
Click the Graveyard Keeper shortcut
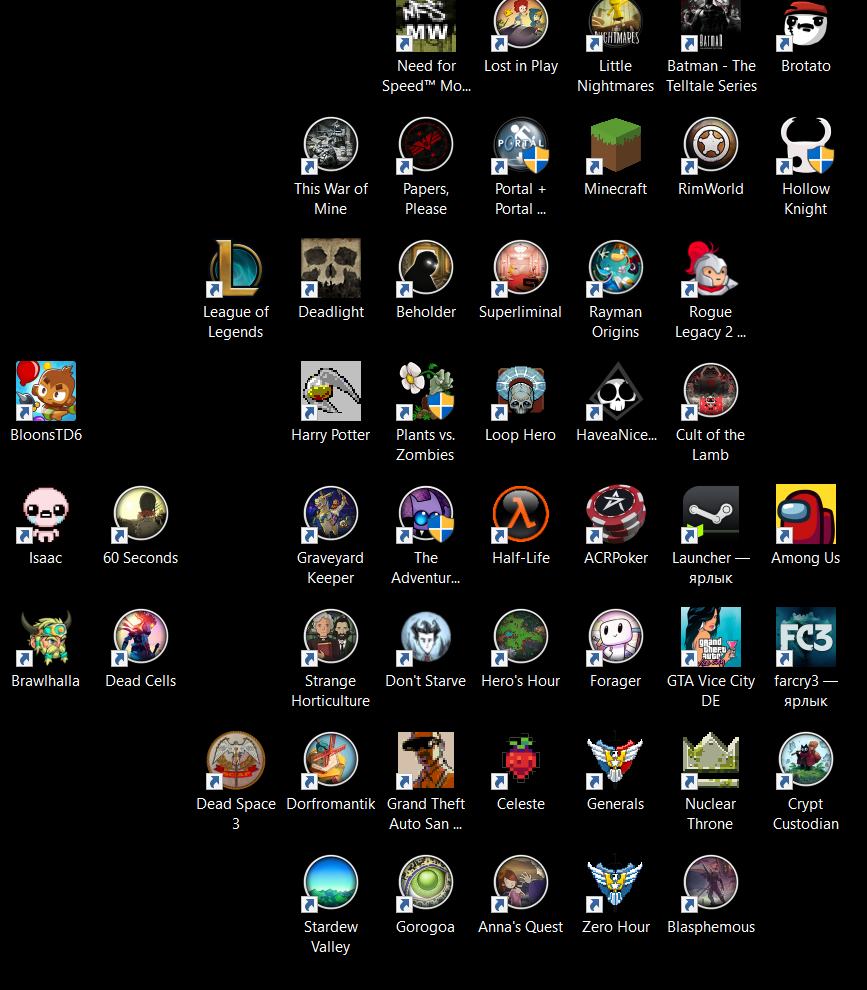click(331, 515)
